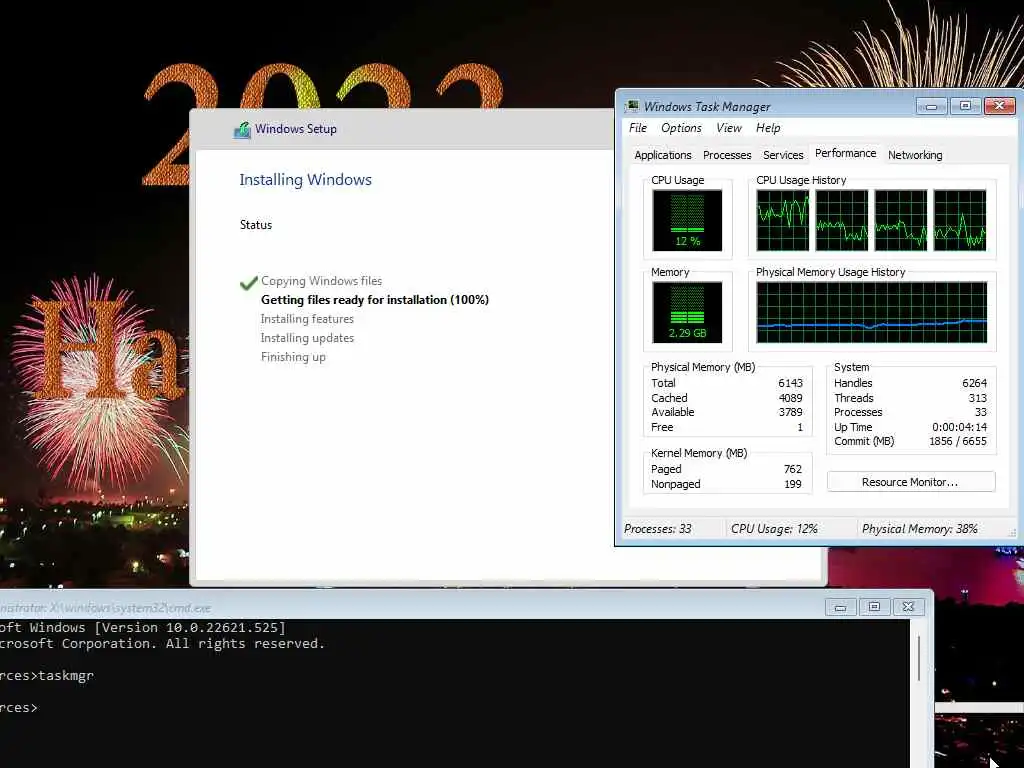The image size is (1024, 768).
Task: Click the Commit (MB) value 1856 / 6655
Action: (958, 441)
